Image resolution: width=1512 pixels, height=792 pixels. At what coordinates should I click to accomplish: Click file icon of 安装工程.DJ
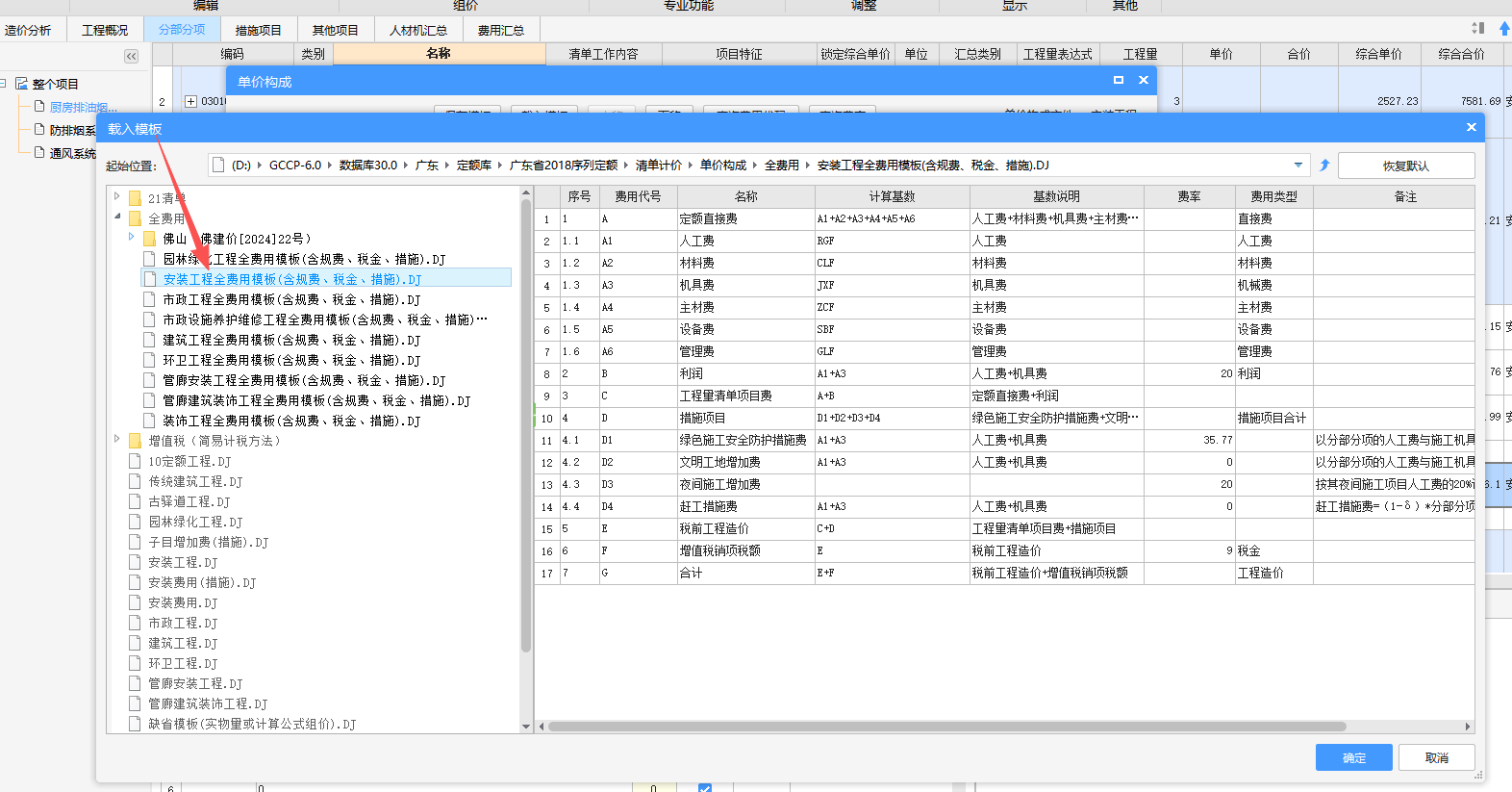click(x=135, y=562)
